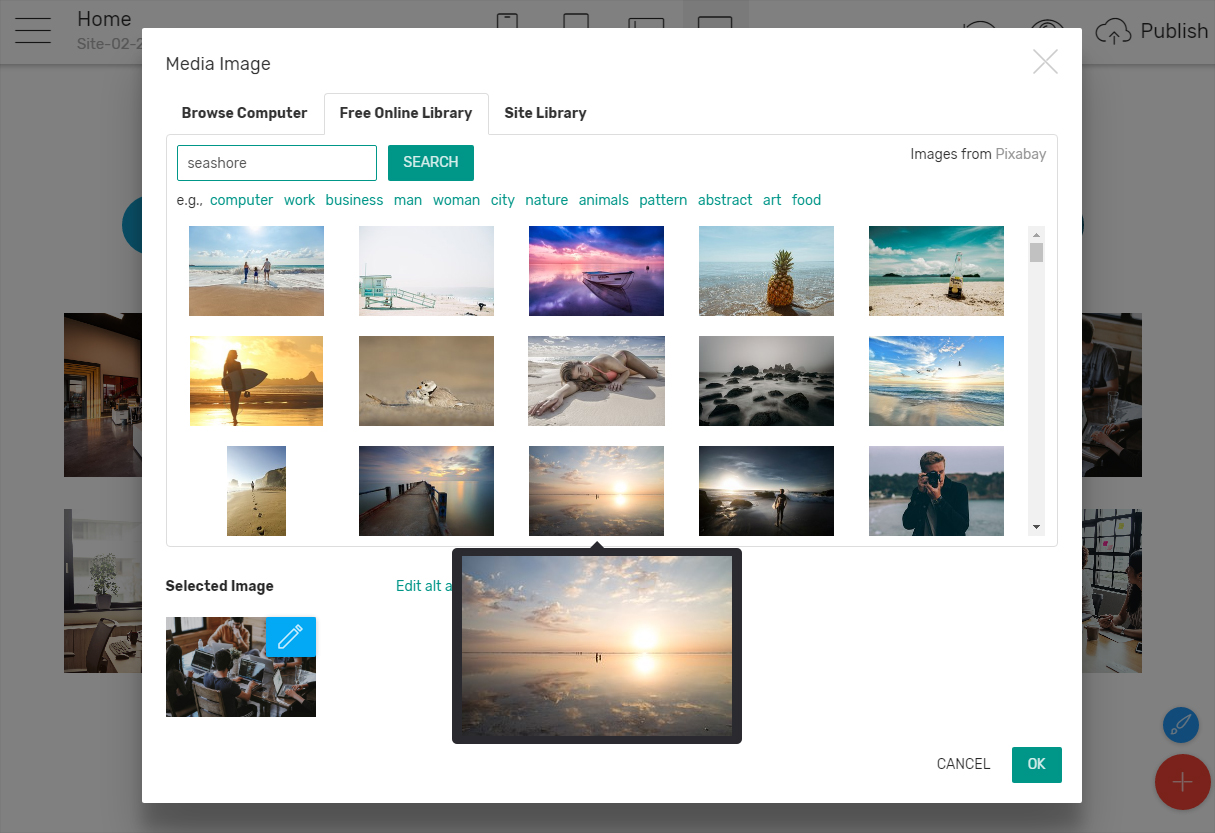
Task: Open the Pixabay link
Action: (1020, 154)
